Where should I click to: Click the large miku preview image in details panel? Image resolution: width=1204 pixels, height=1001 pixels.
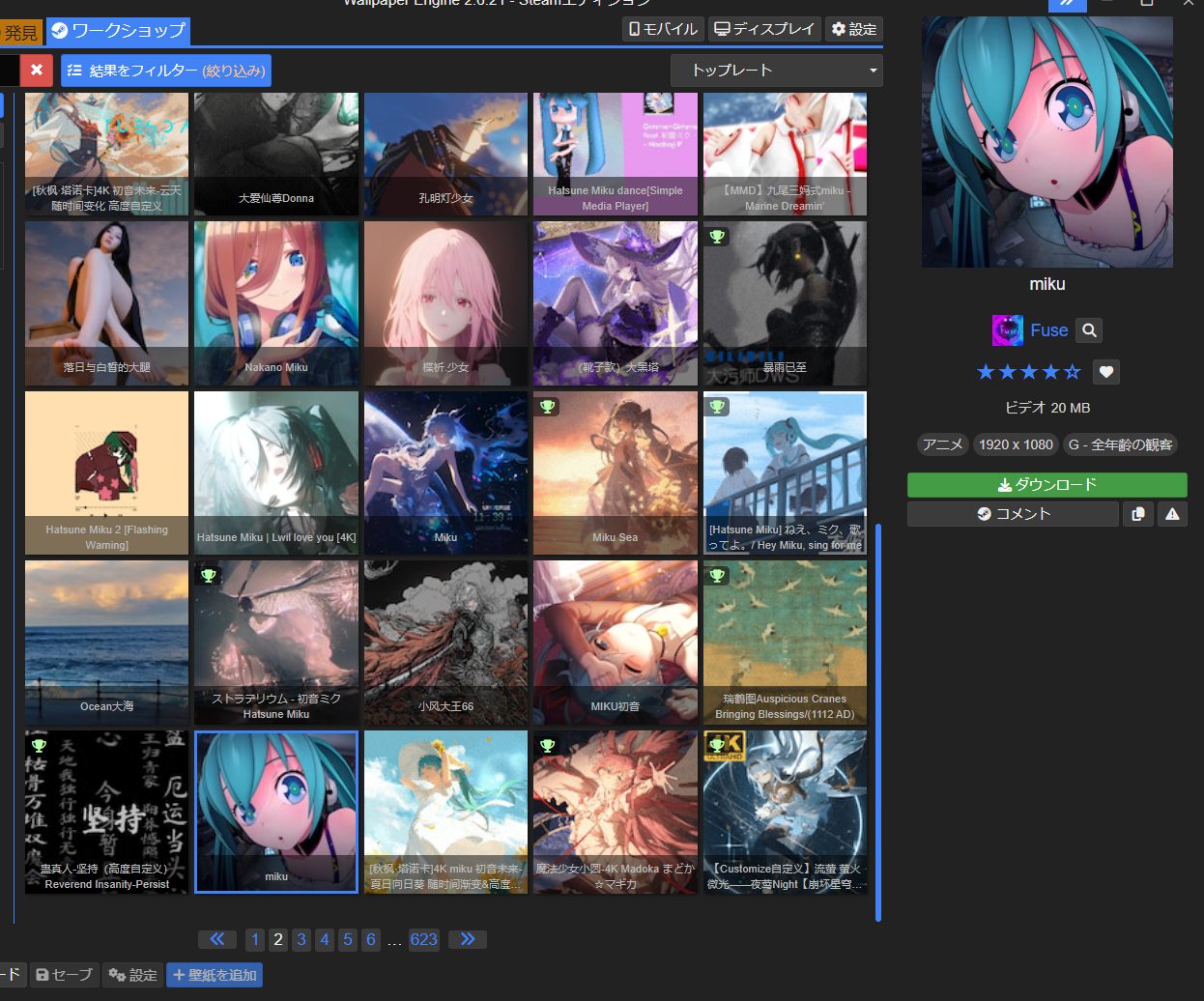(1047, 142)
